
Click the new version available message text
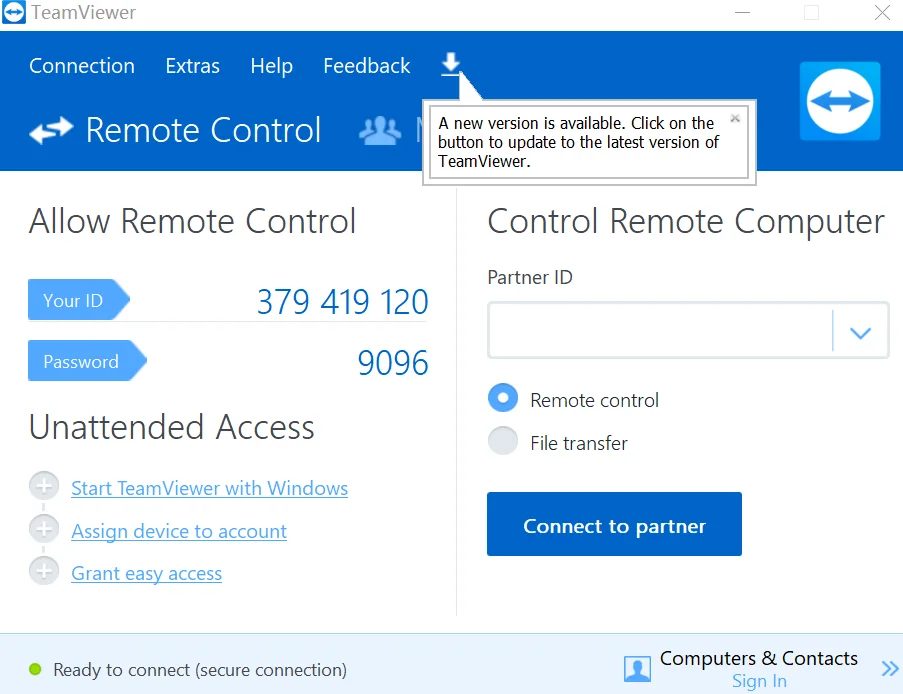pyautogui.click(x=578, y=142)
